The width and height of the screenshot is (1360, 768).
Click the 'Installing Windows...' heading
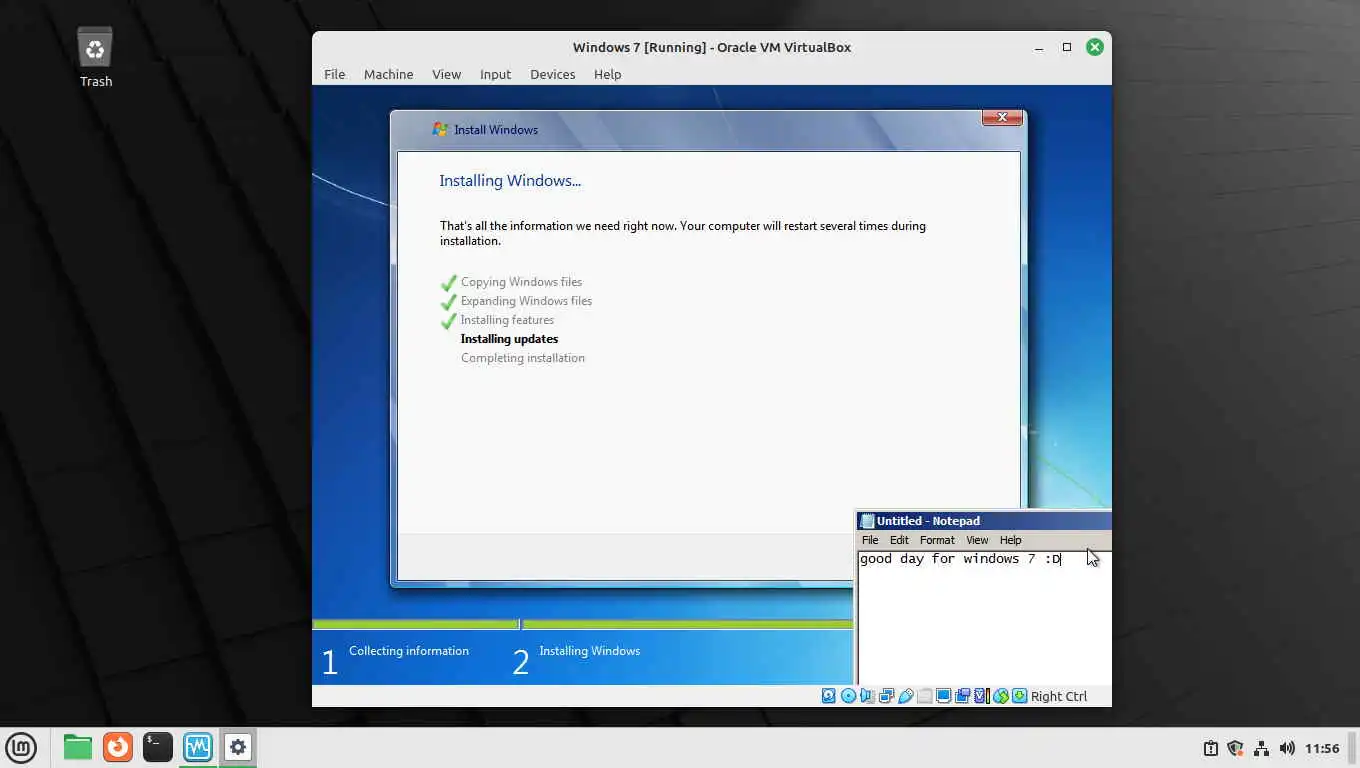tap(510, 181)
